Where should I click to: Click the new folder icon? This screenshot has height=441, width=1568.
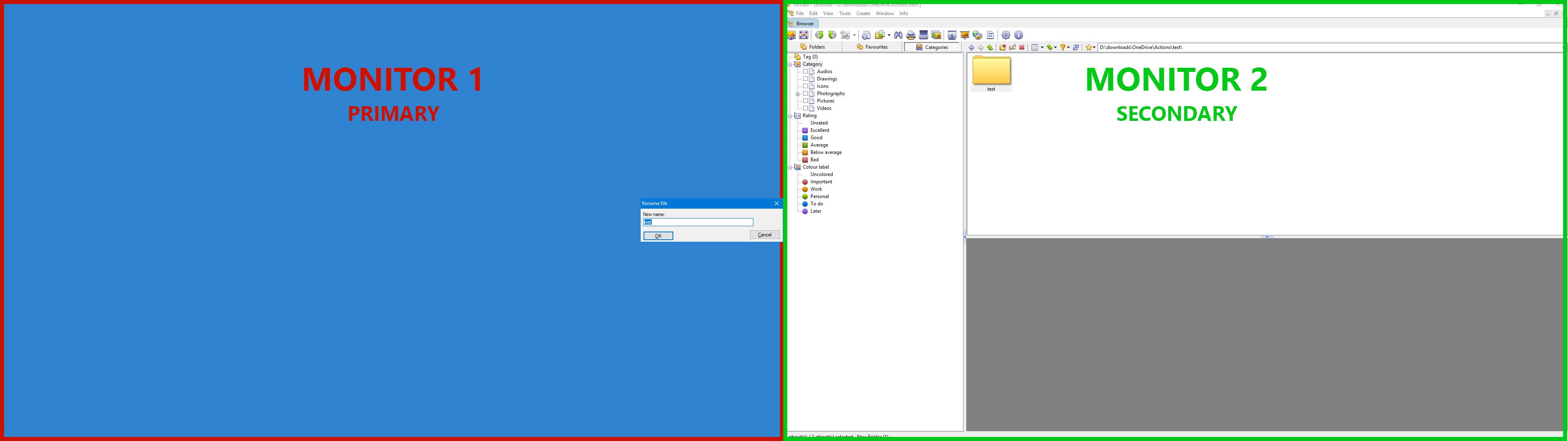pos(1002,47)
